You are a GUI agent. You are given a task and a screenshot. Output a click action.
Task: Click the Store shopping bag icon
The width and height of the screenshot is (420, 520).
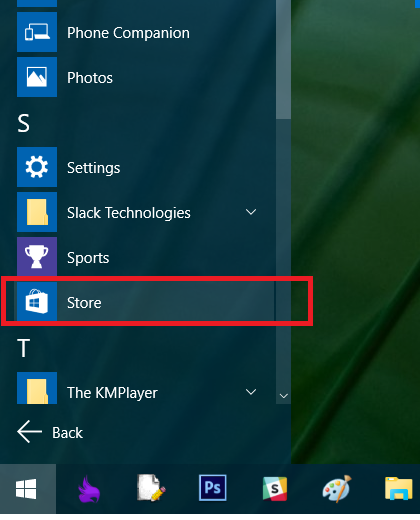pyautogui.click(x=37, y=302)
